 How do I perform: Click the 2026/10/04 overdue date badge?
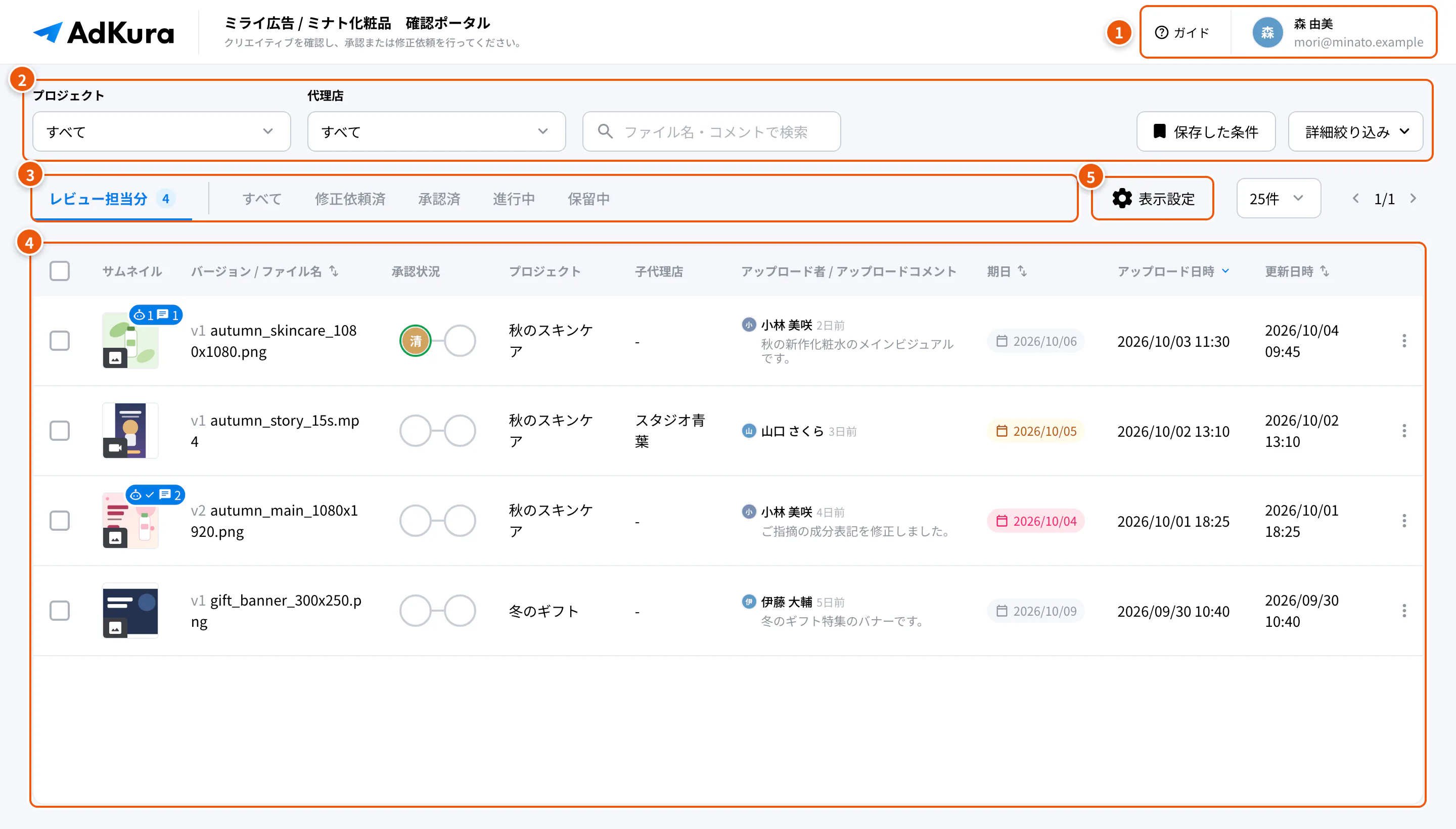(1036, 521)
